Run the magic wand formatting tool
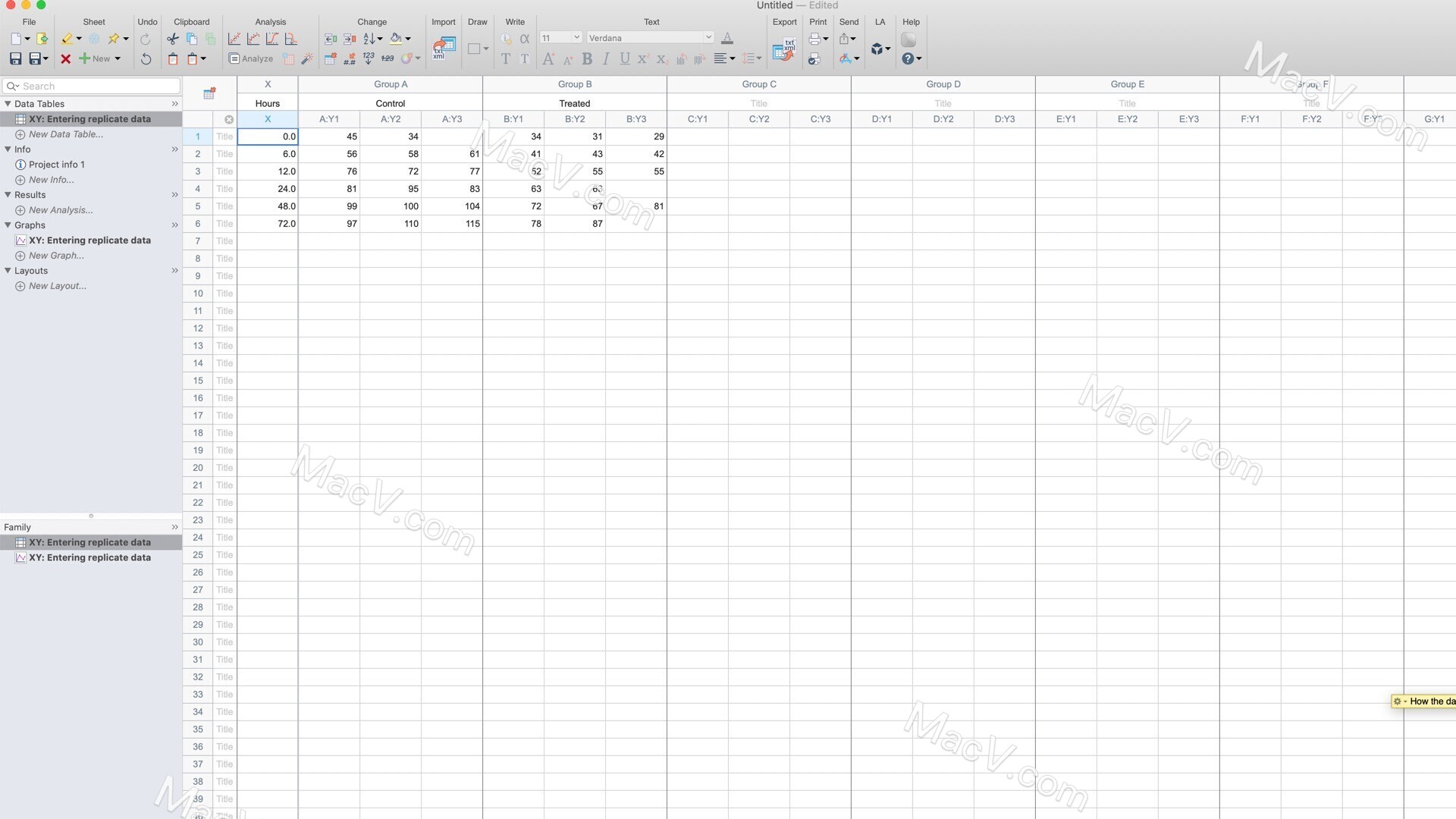This screenshot has height=819, width=1456. click(307, 59)
